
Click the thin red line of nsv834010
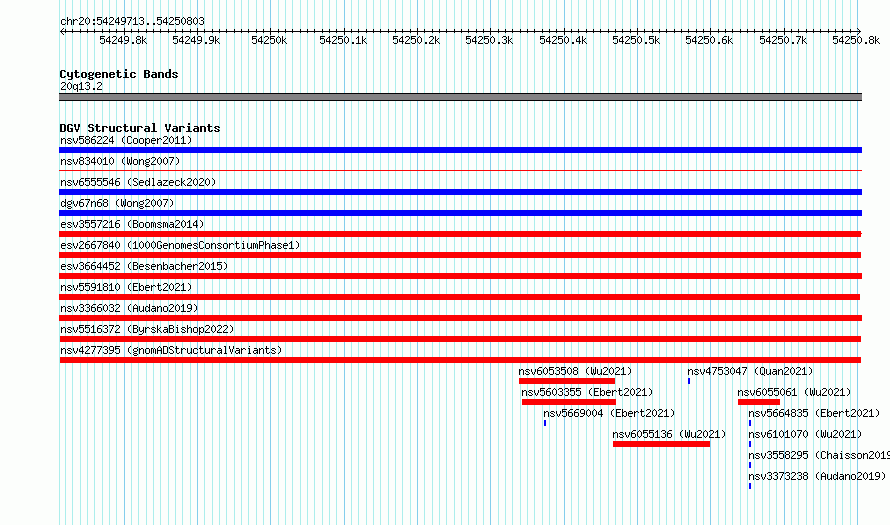(x=460, y=170)
